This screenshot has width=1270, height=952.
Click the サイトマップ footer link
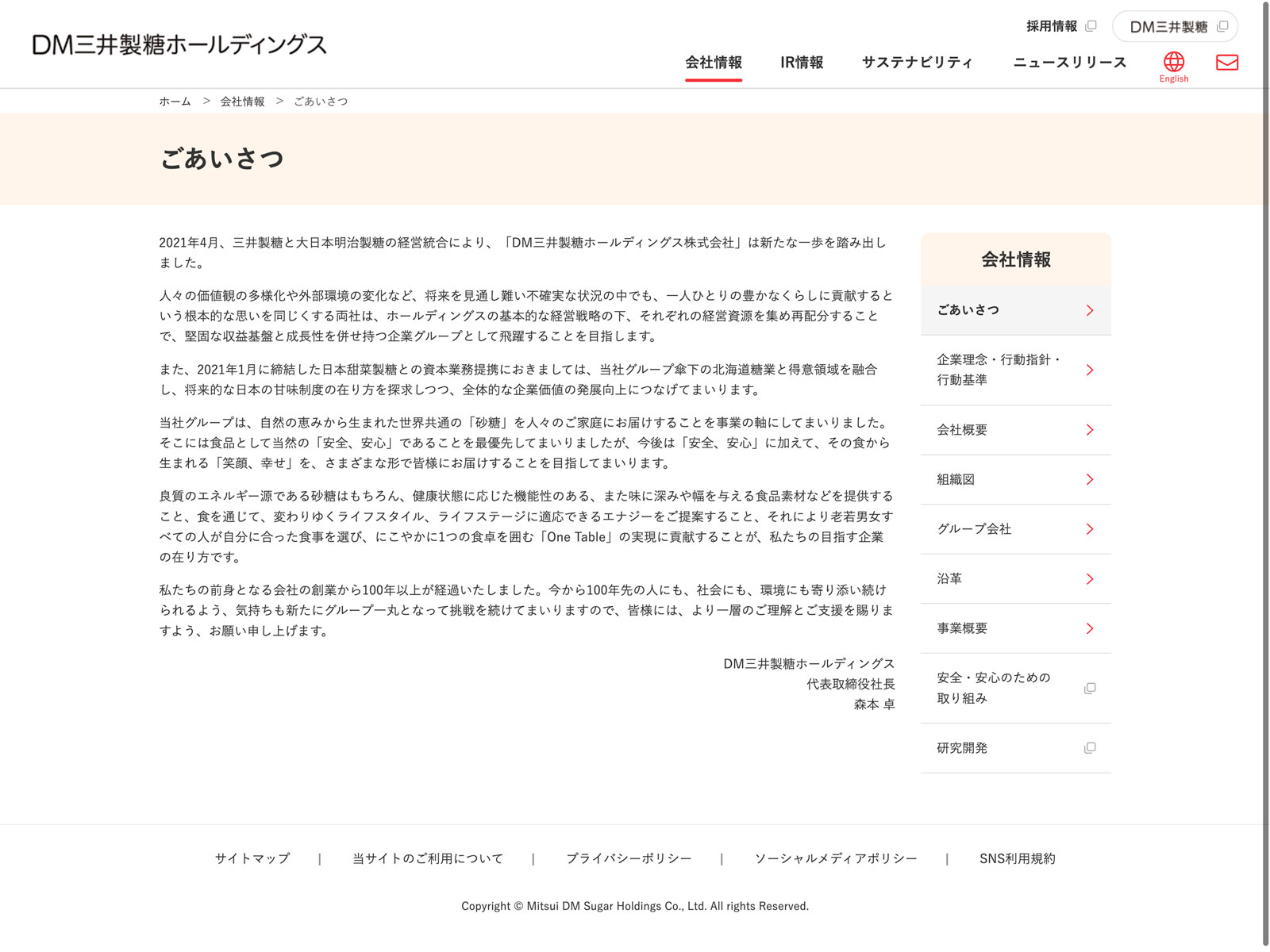click(252, 858)
